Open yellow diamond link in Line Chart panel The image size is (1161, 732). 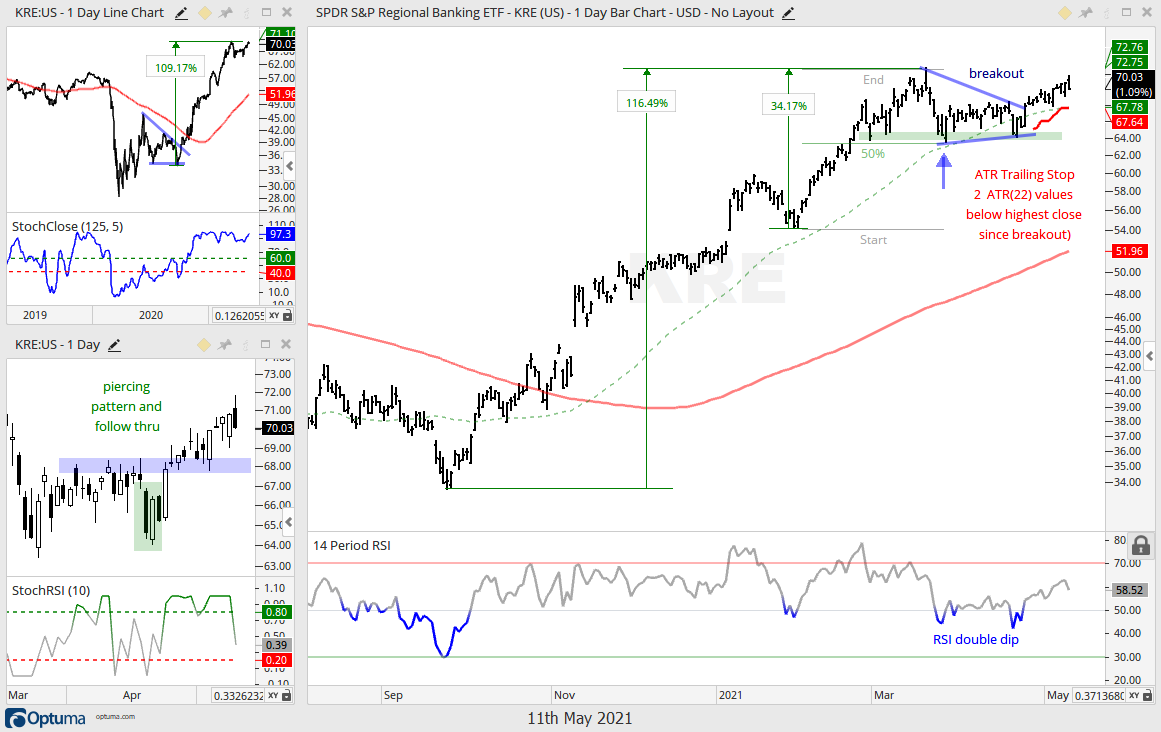click(x=204, y=13)
